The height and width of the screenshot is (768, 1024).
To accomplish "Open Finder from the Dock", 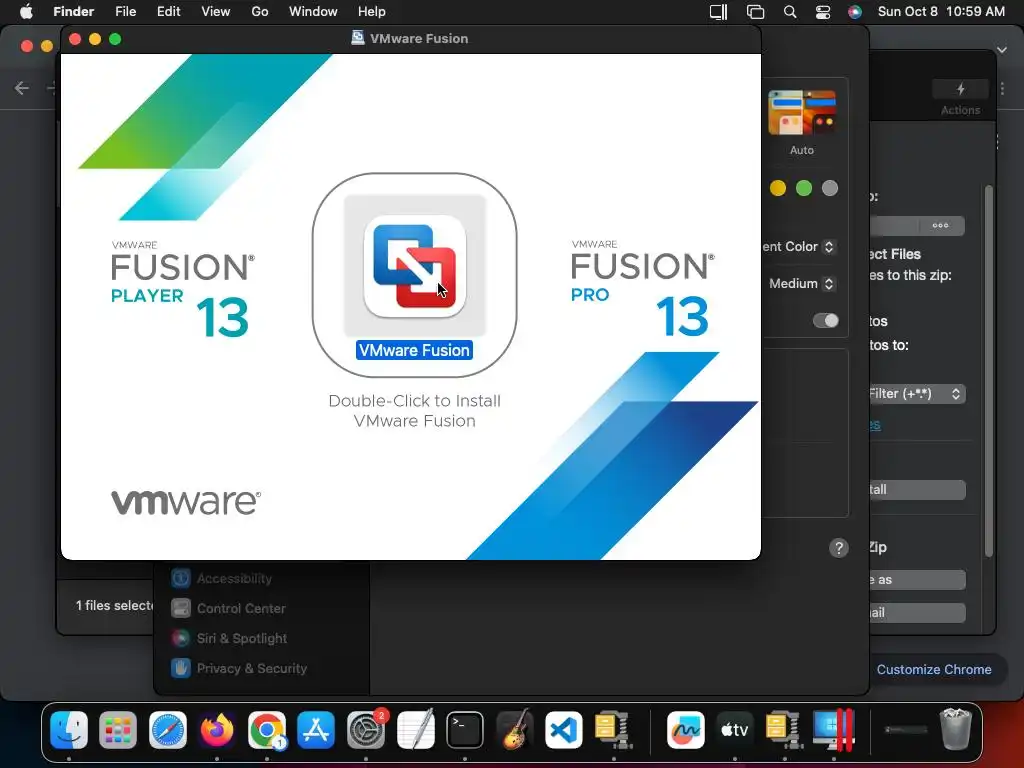I will [69, 729].
